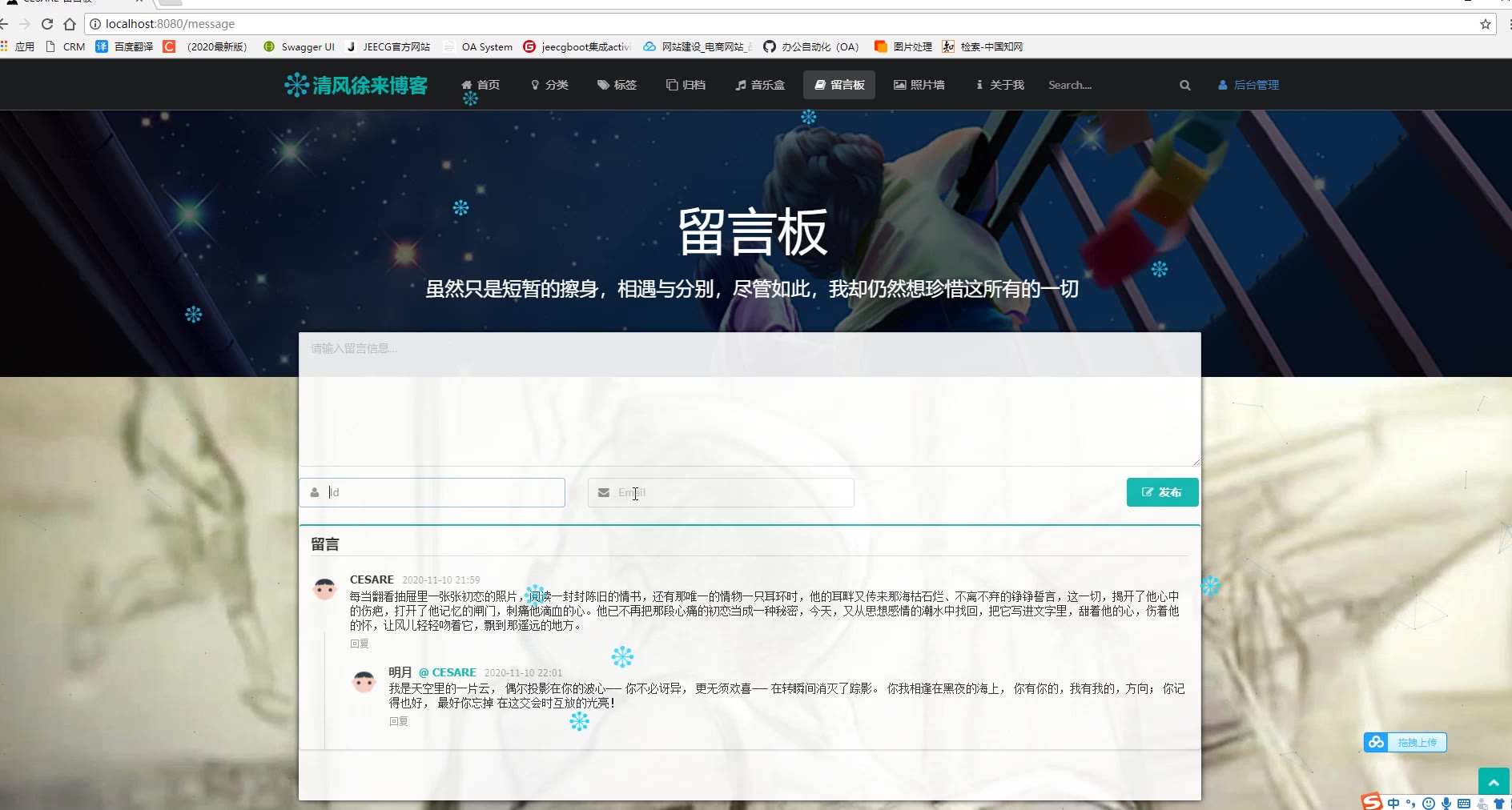Open the 图片处理 bookmark
This screenshot has width=1512, height=810.
point(903,46)
